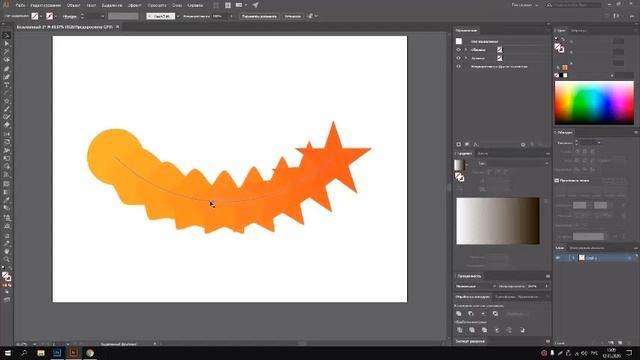Hide the layer via its eye icon
Viewport: 640px width, 360px height.
tap(558, 258)
